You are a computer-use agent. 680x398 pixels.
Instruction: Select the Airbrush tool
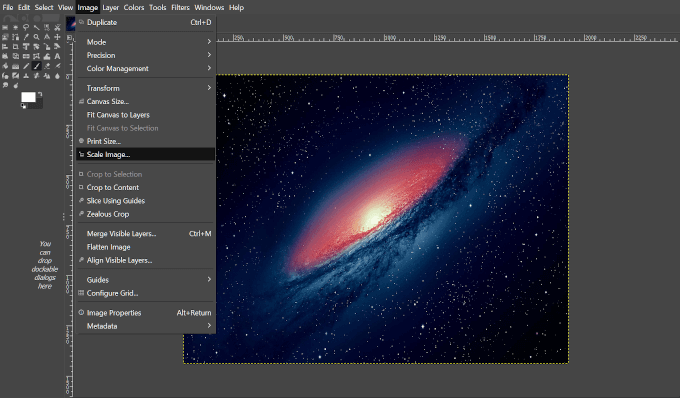57,66
